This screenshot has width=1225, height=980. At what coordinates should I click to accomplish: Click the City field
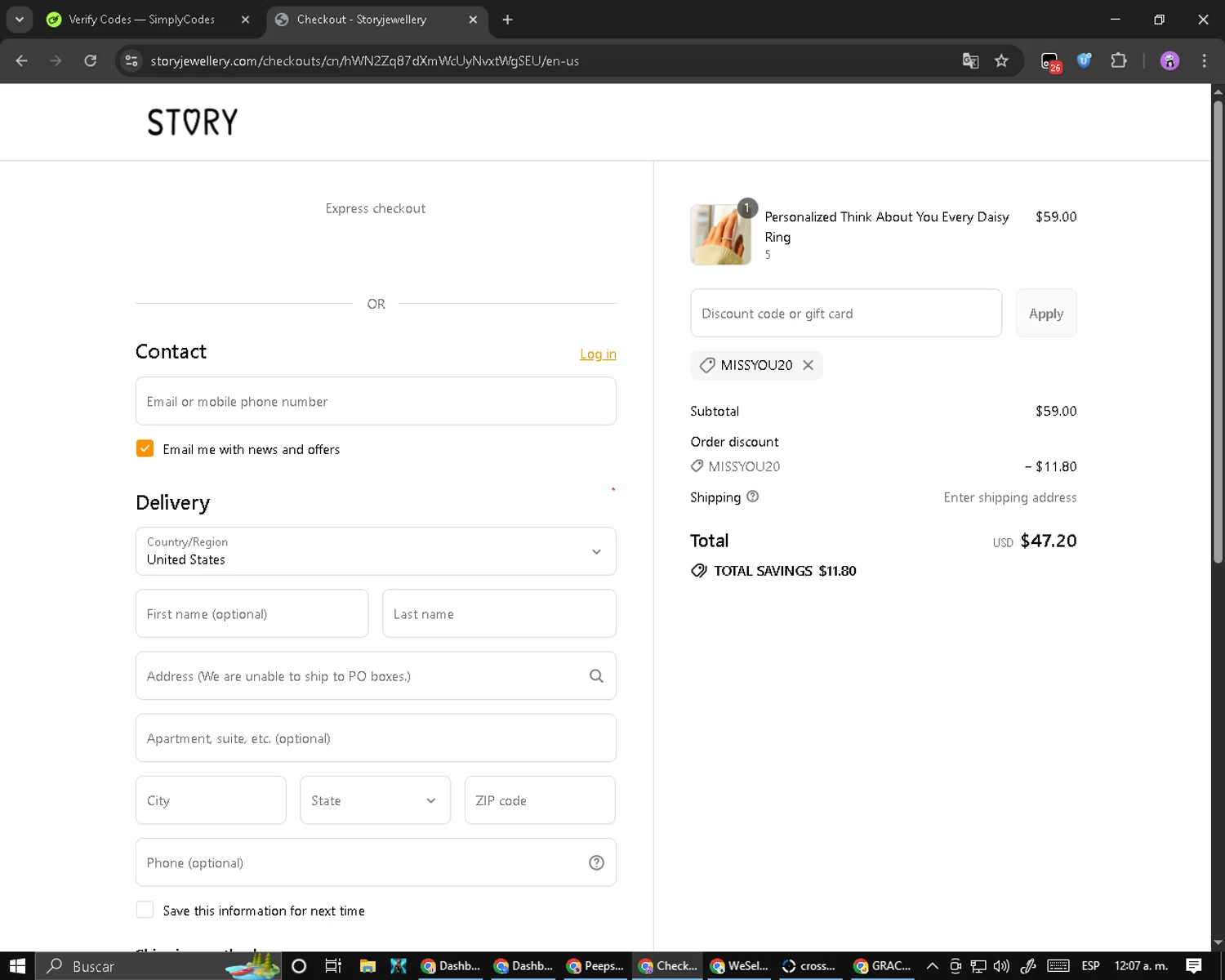click(211, 800)
